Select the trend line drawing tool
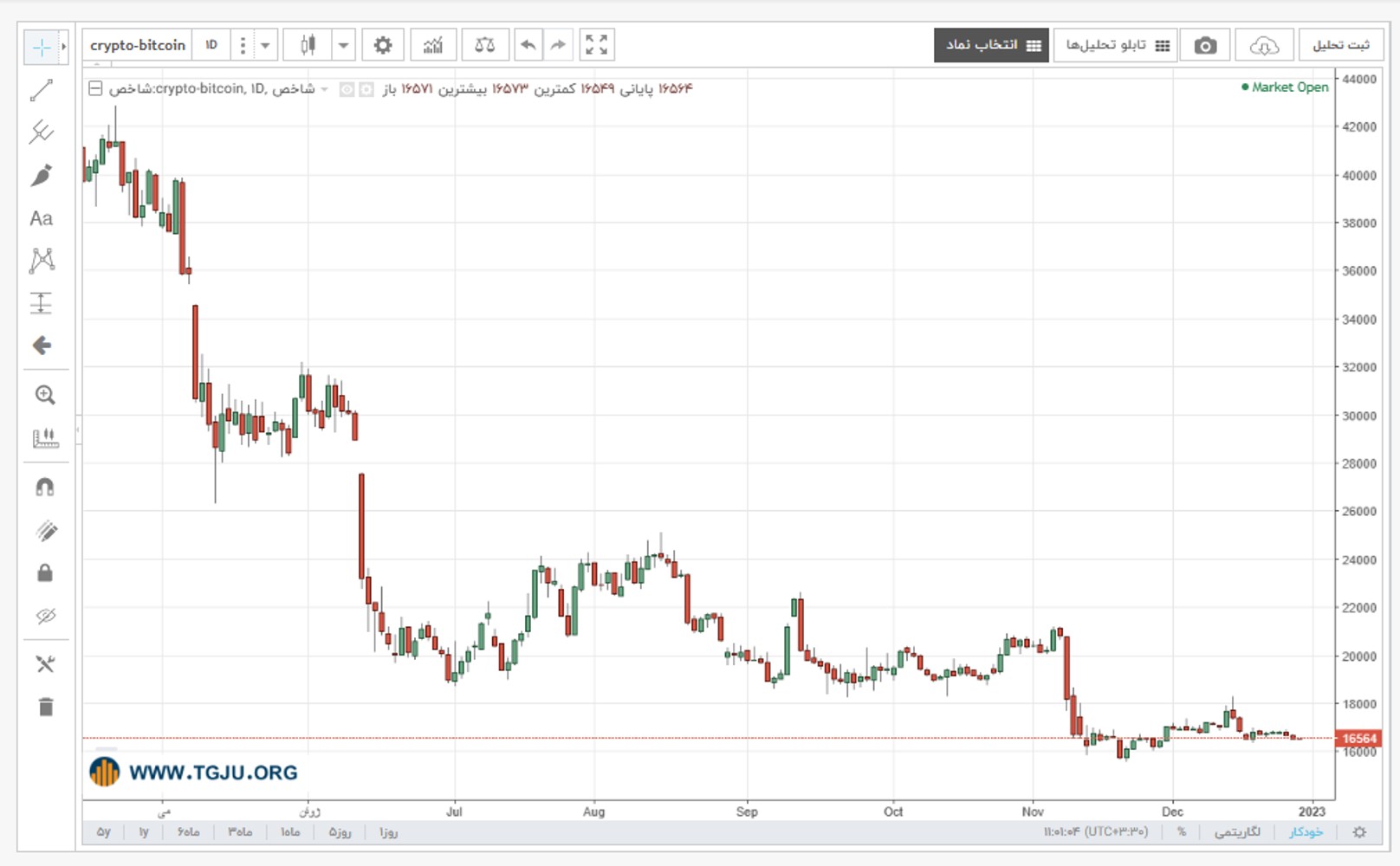 (42, 90)
